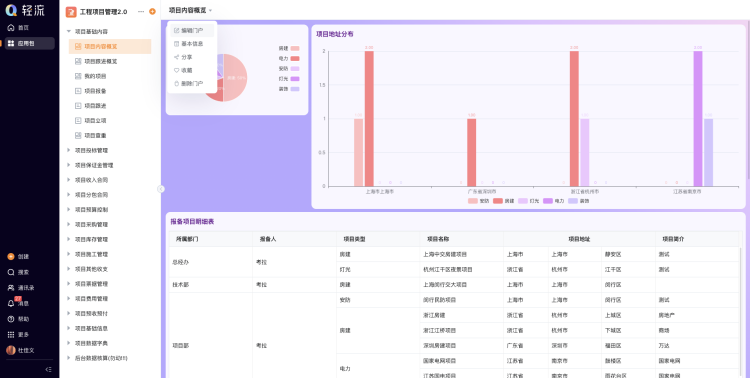
Task: Click the 项目数据字典 tree label
Action: (x=91, y=343)
